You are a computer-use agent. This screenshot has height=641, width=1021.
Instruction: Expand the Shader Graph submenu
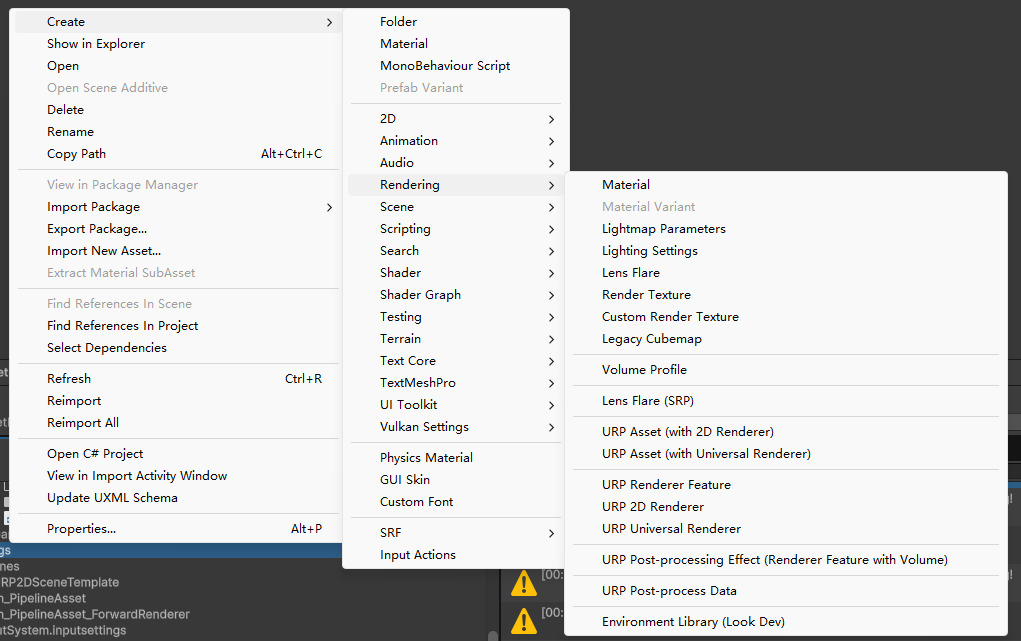pos(456,295)
